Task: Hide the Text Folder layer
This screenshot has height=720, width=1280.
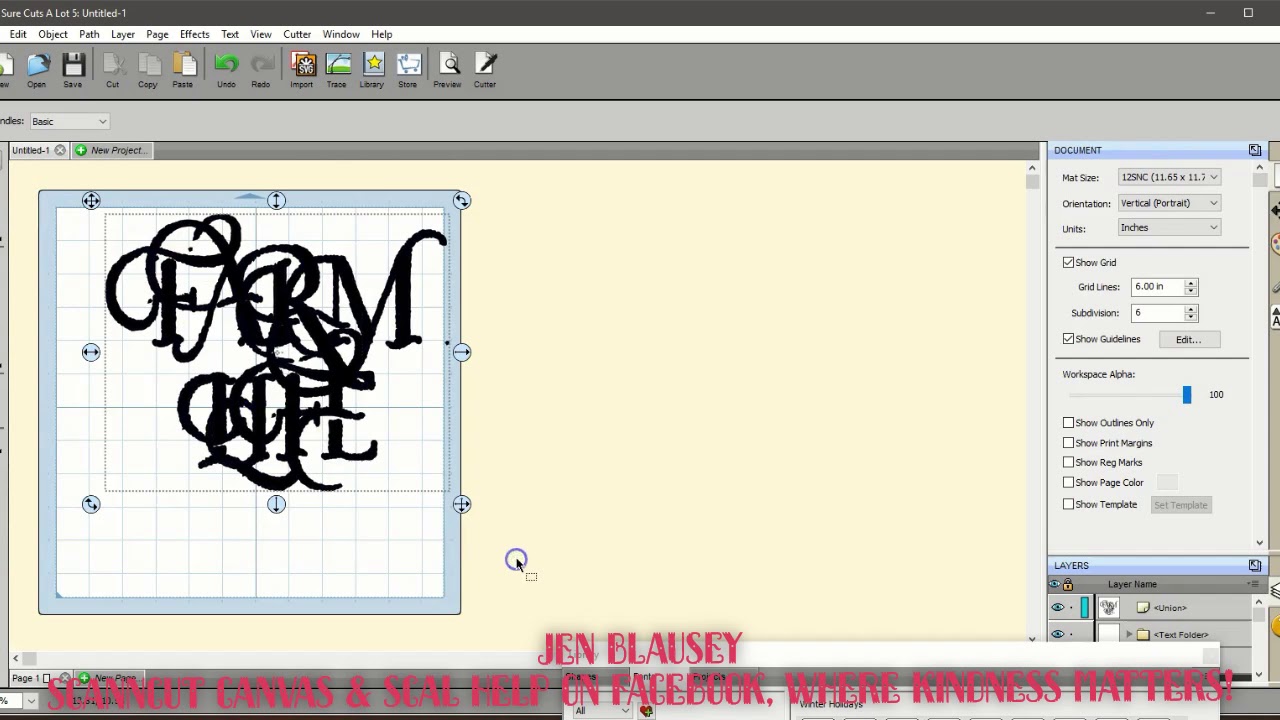Action: 1057,635
